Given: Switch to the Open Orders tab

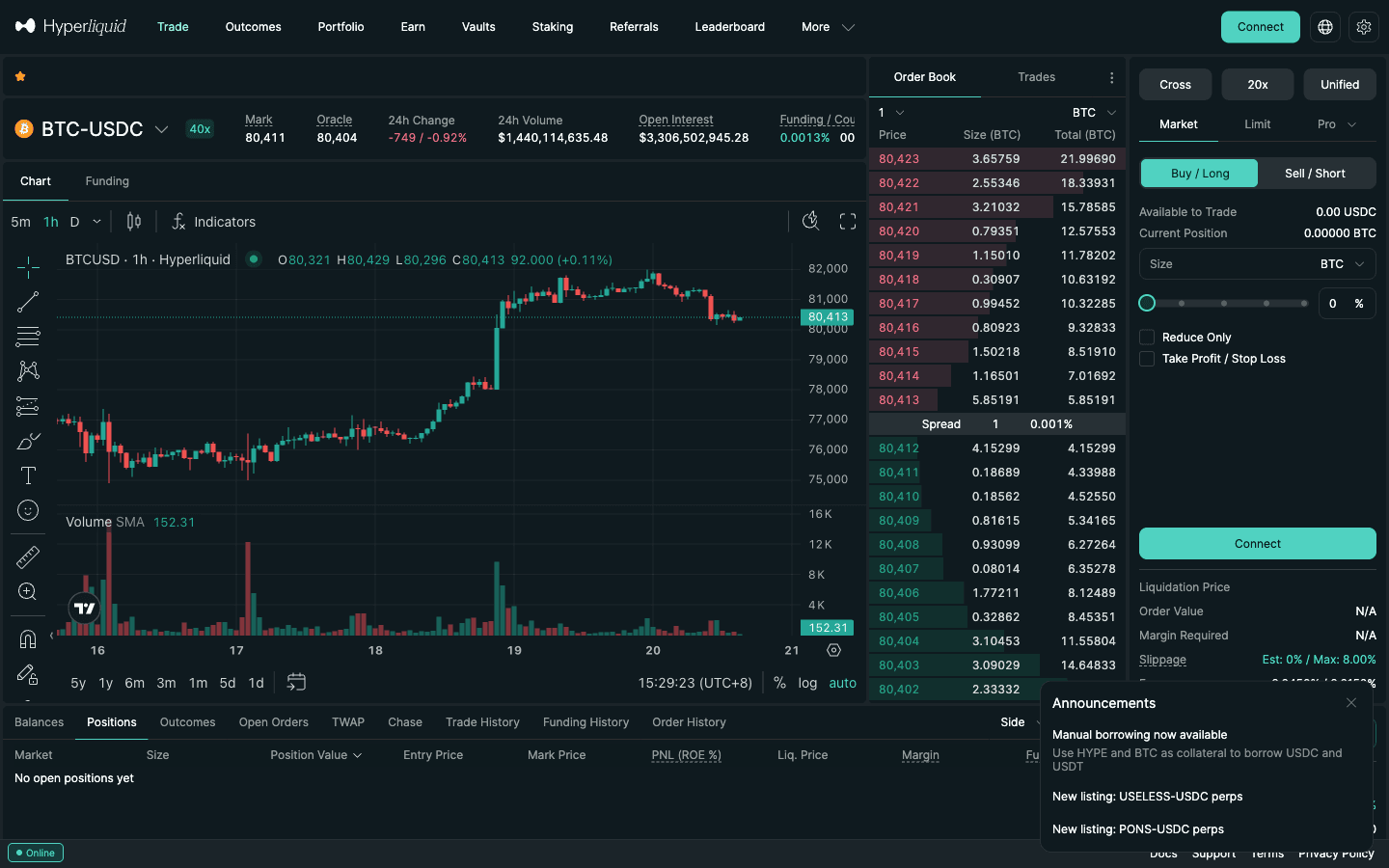Looking at the screenshot, I should 274,722.
